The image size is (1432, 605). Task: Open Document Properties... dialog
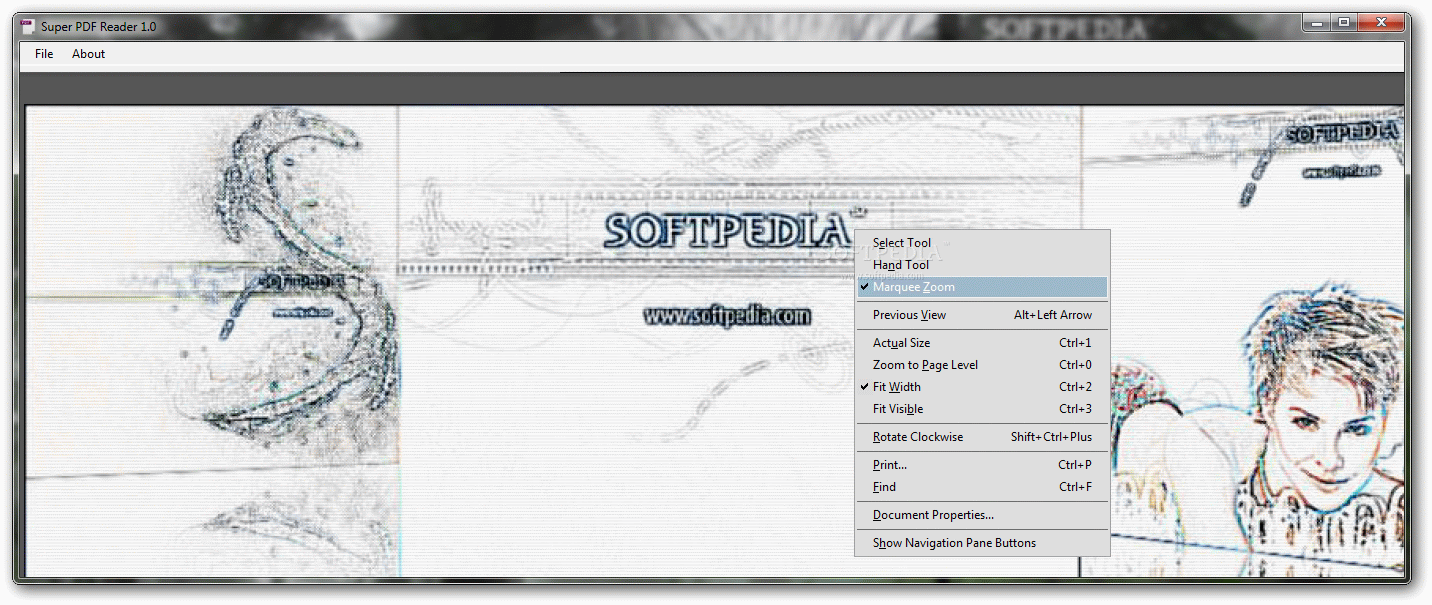tap(982, 515)
